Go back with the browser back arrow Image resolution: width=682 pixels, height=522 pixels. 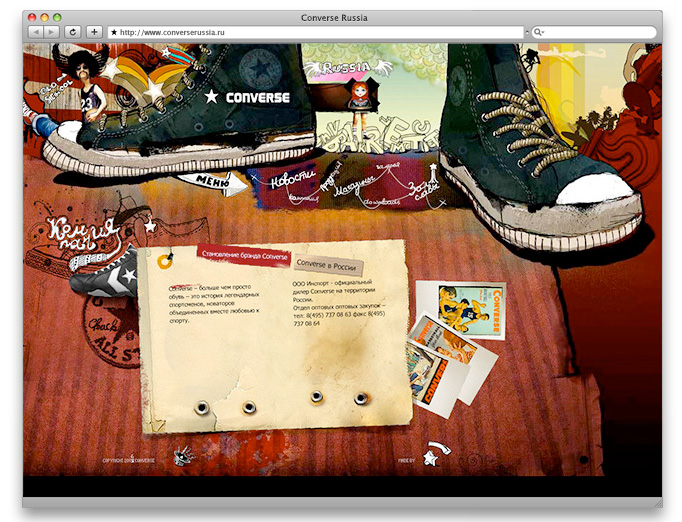point(36,32)
